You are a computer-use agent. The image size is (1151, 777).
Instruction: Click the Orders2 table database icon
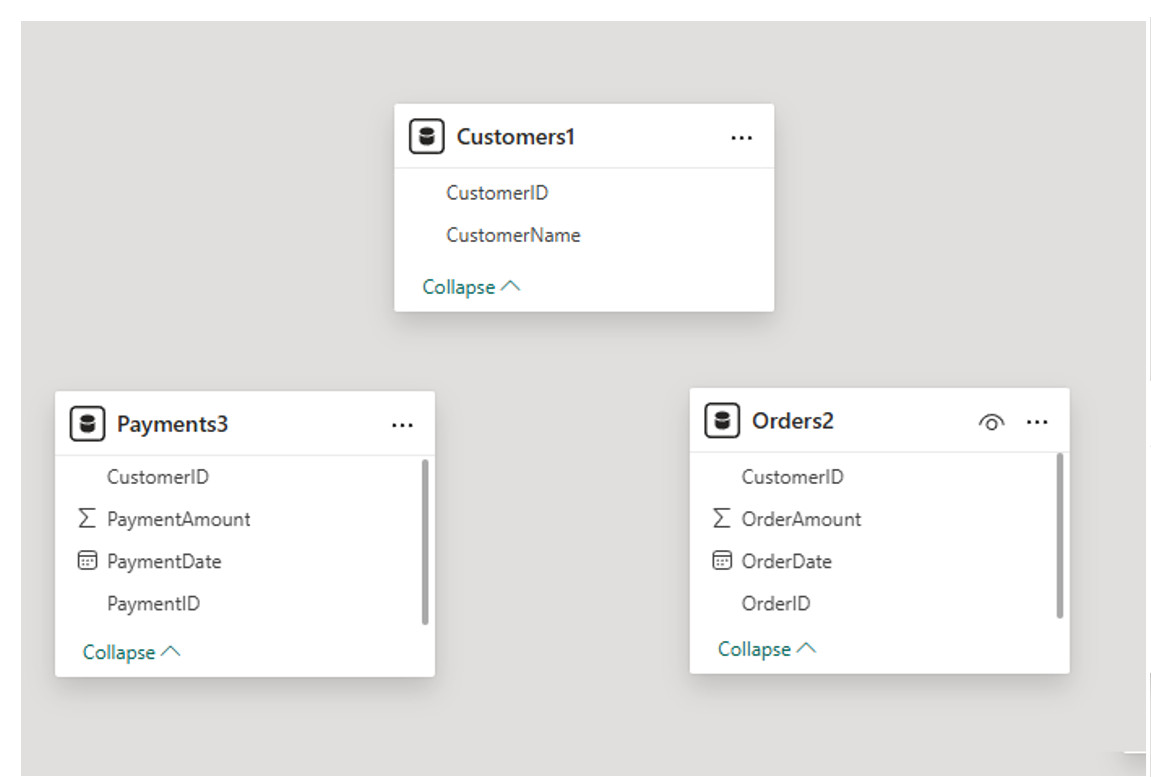click(722, 421)
